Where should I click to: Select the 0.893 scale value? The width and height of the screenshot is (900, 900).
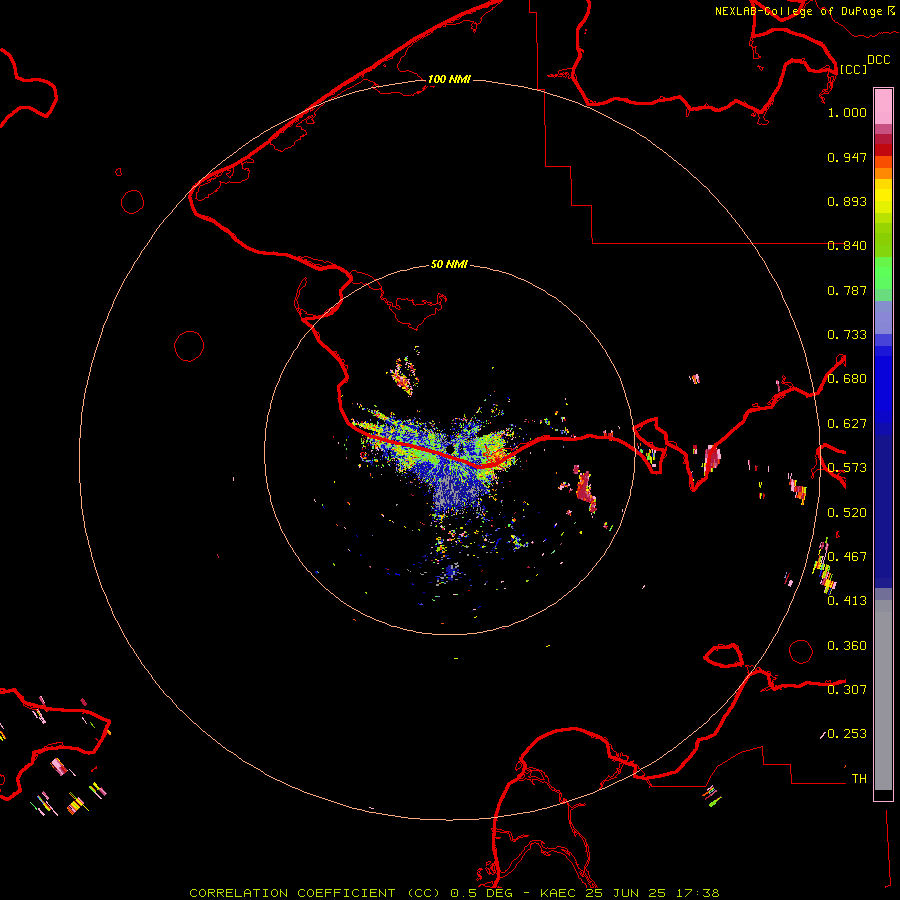tap(847, 201)
